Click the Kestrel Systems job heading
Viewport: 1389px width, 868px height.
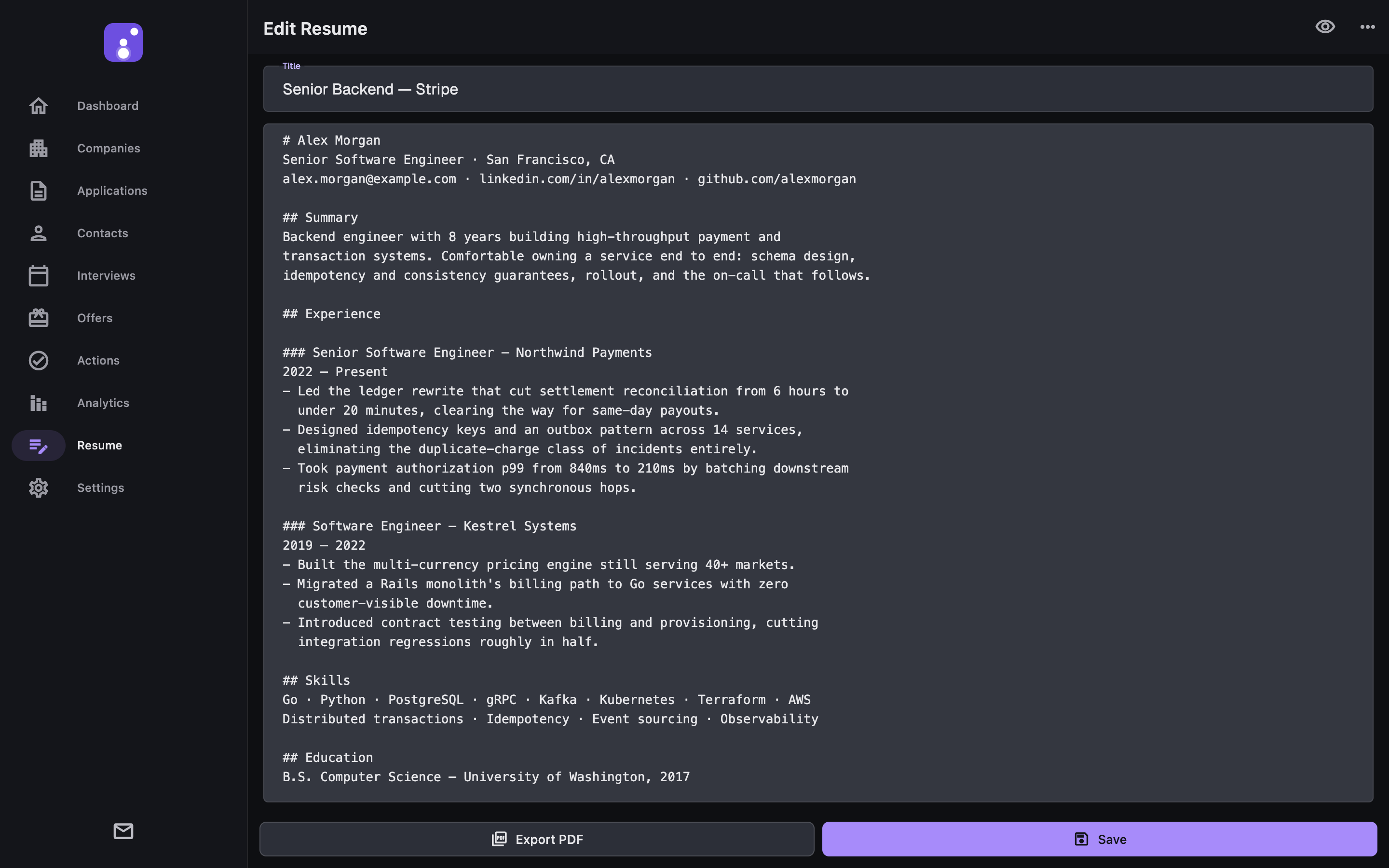[x=429, y=527]
